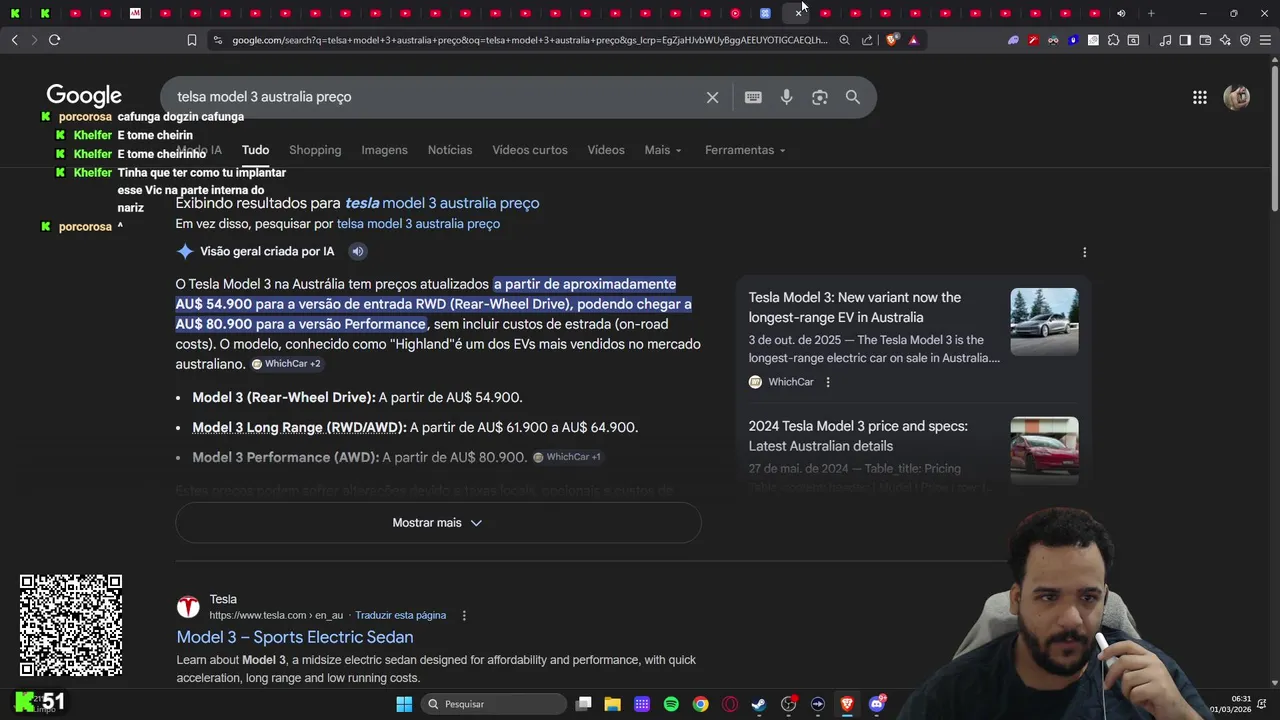
Task: Open Brave Rewards triangle icon
Action: (913, 40)
